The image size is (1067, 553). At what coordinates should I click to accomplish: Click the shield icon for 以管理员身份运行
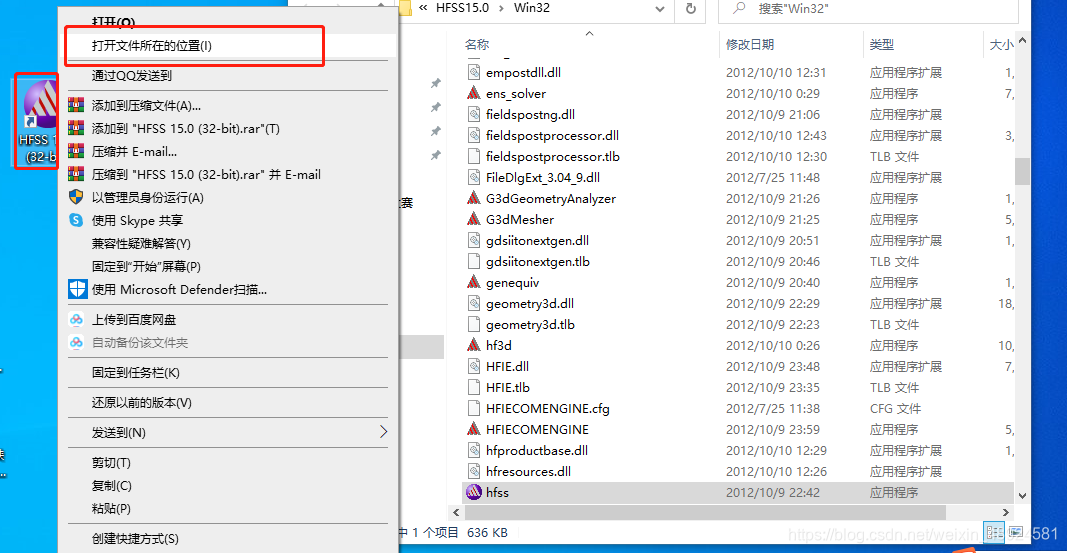point(76,197)
